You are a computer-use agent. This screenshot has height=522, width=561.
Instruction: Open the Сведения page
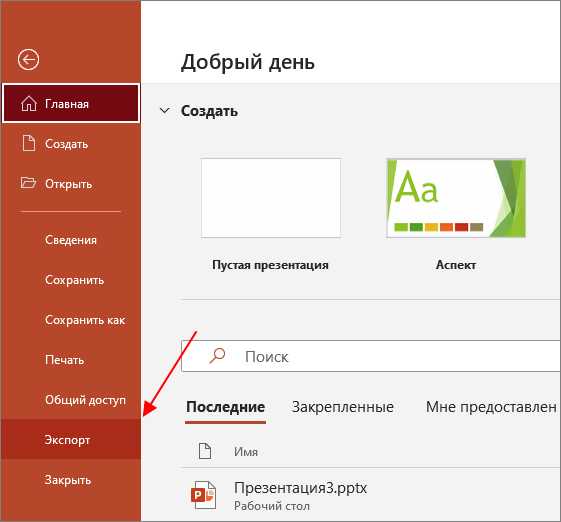pos(71,240)
